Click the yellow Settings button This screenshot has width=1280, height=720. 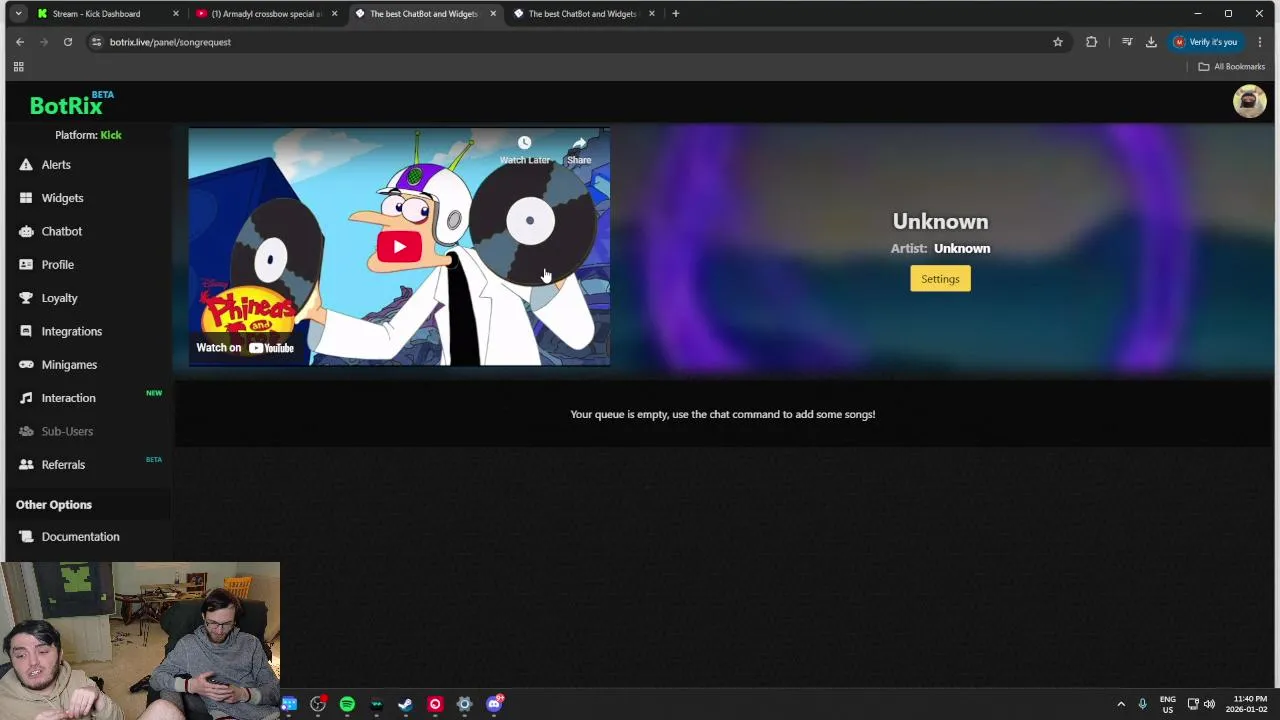coord(940,279)
